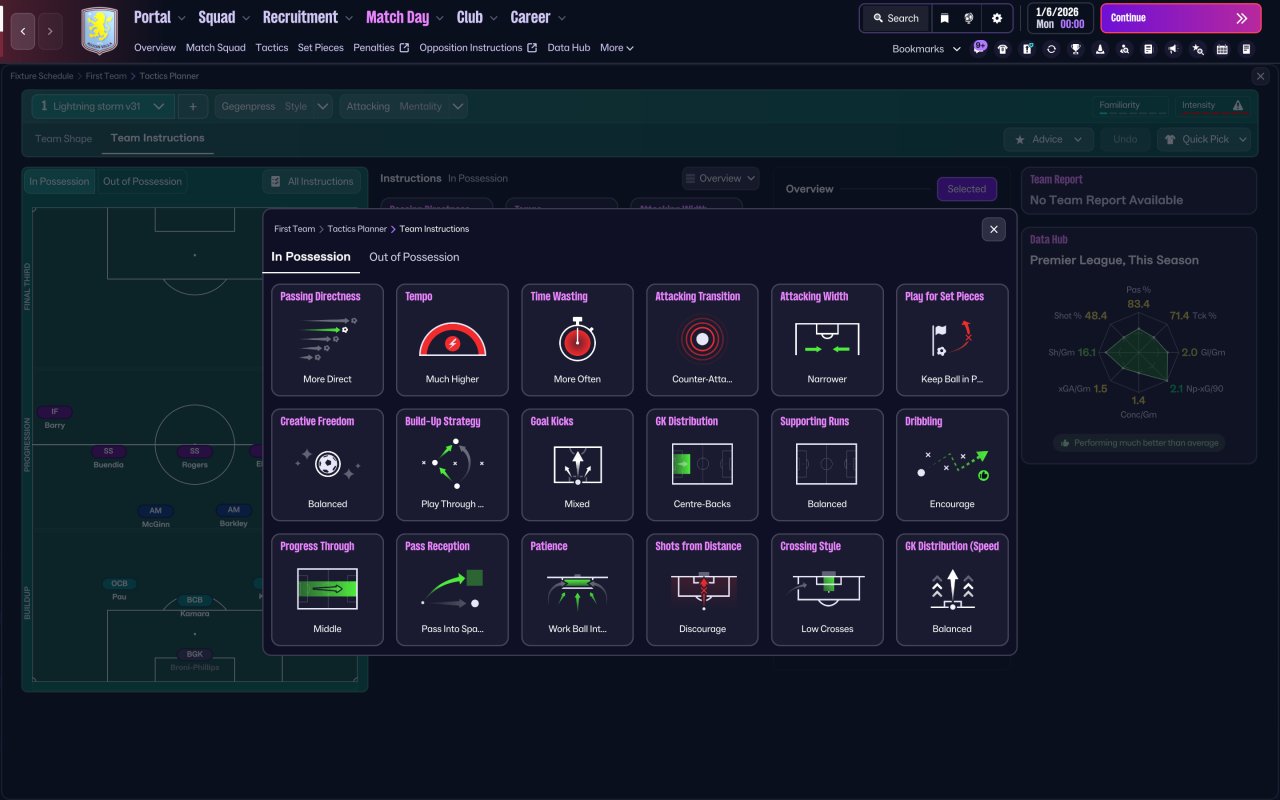Click the Continue button
The height and width of the screenshot is (800, 1280).
[1181, 18]
